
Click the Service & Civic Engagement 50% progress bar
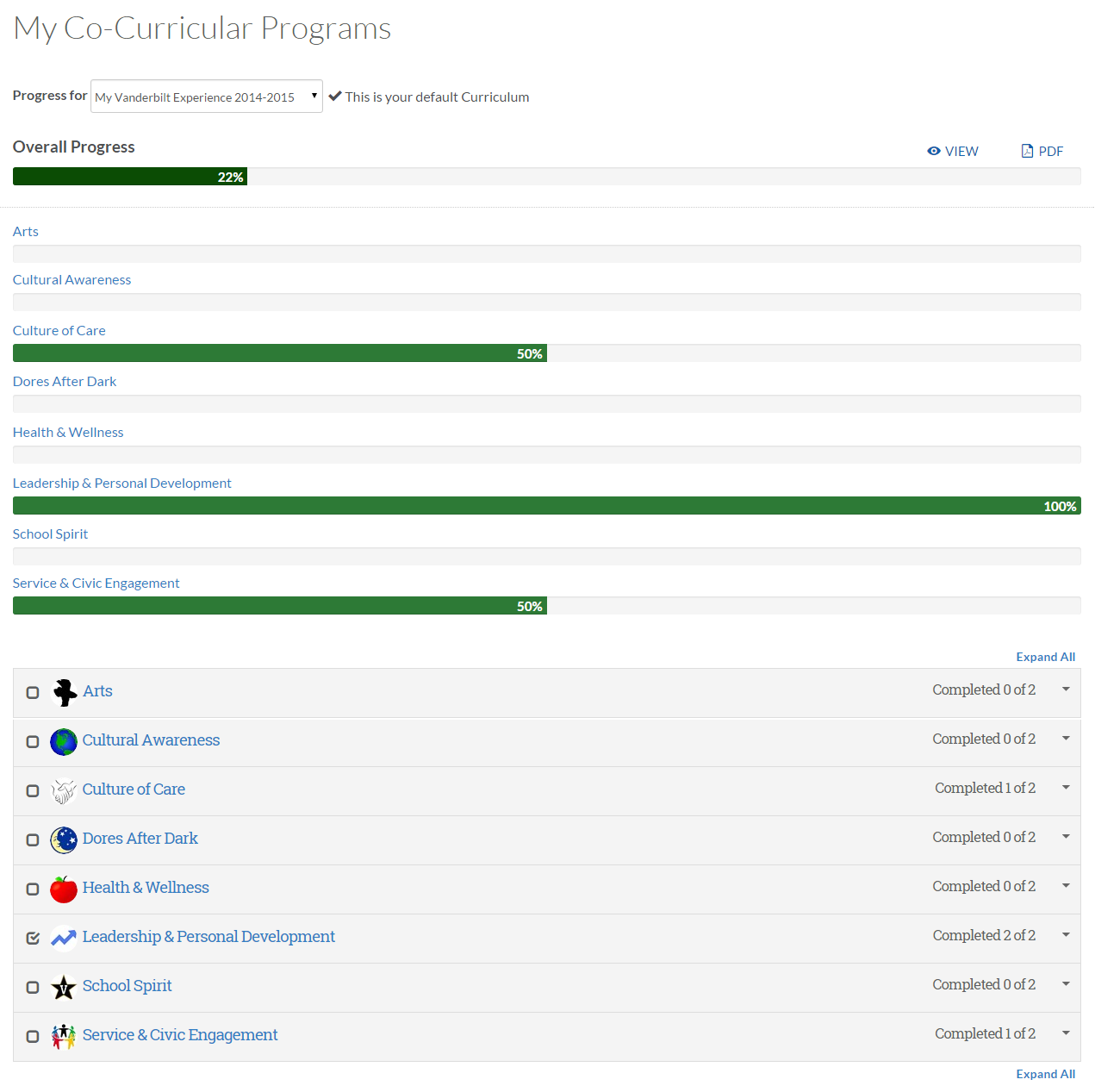[x=279, y=605]
